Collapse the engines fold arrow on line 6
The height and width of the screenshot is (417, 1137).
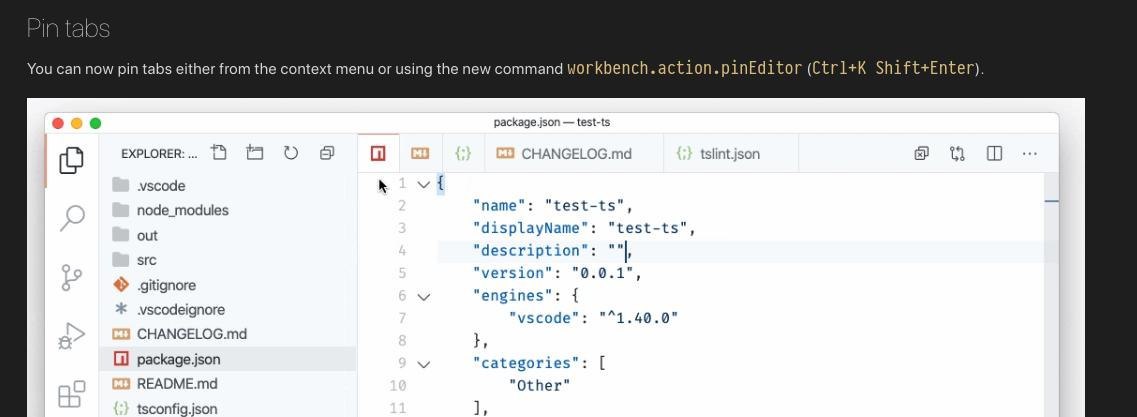coord(423,296)
